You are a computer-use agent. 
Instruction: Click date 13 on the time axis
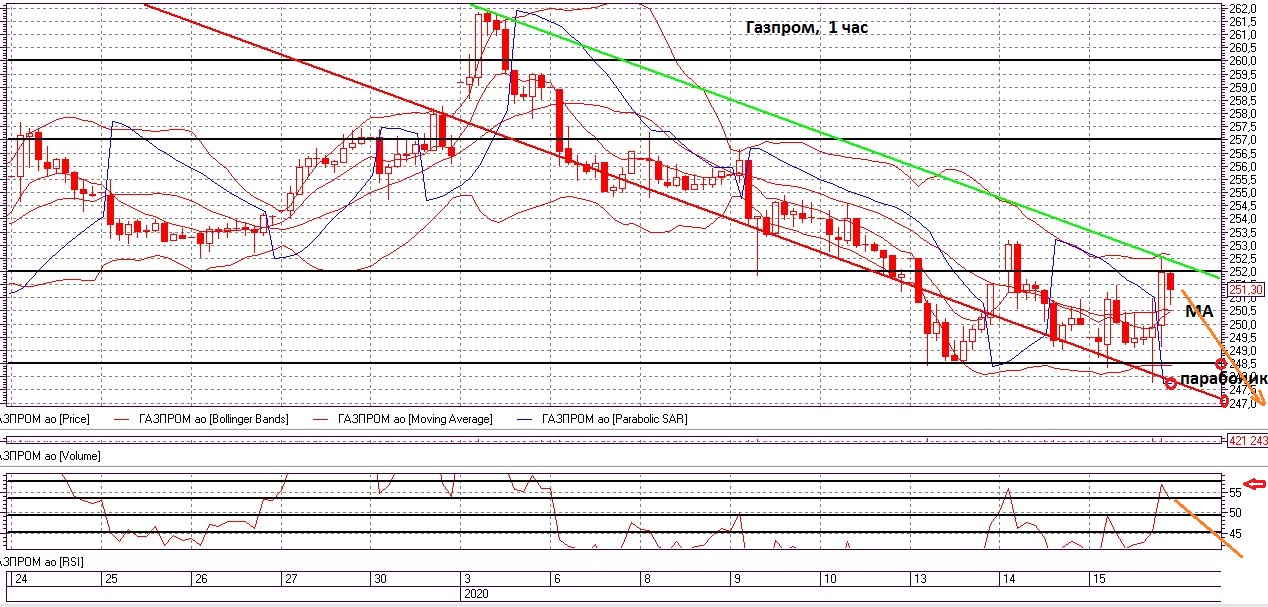point(920,580)
